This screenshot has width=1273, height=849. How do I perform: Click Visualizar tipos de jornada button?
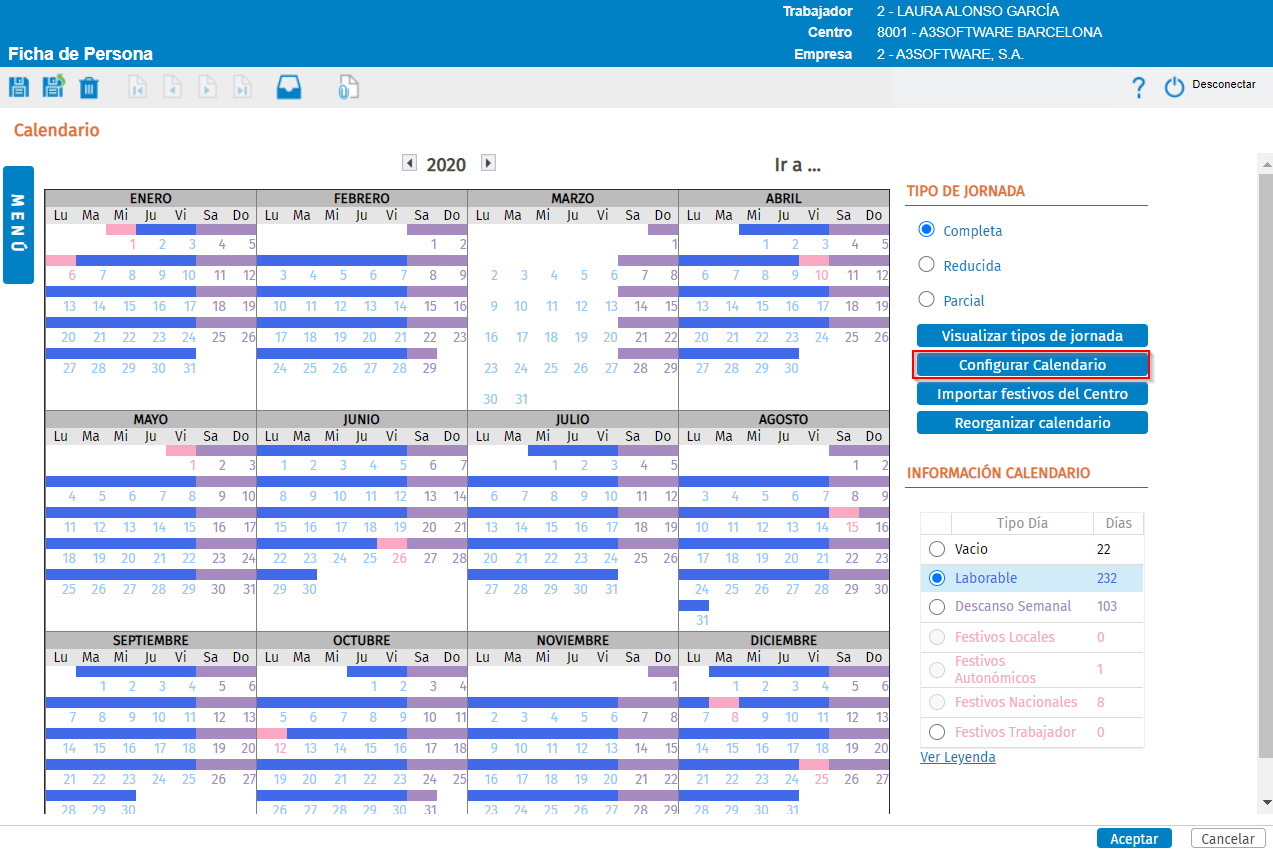tap(1032, 336)
